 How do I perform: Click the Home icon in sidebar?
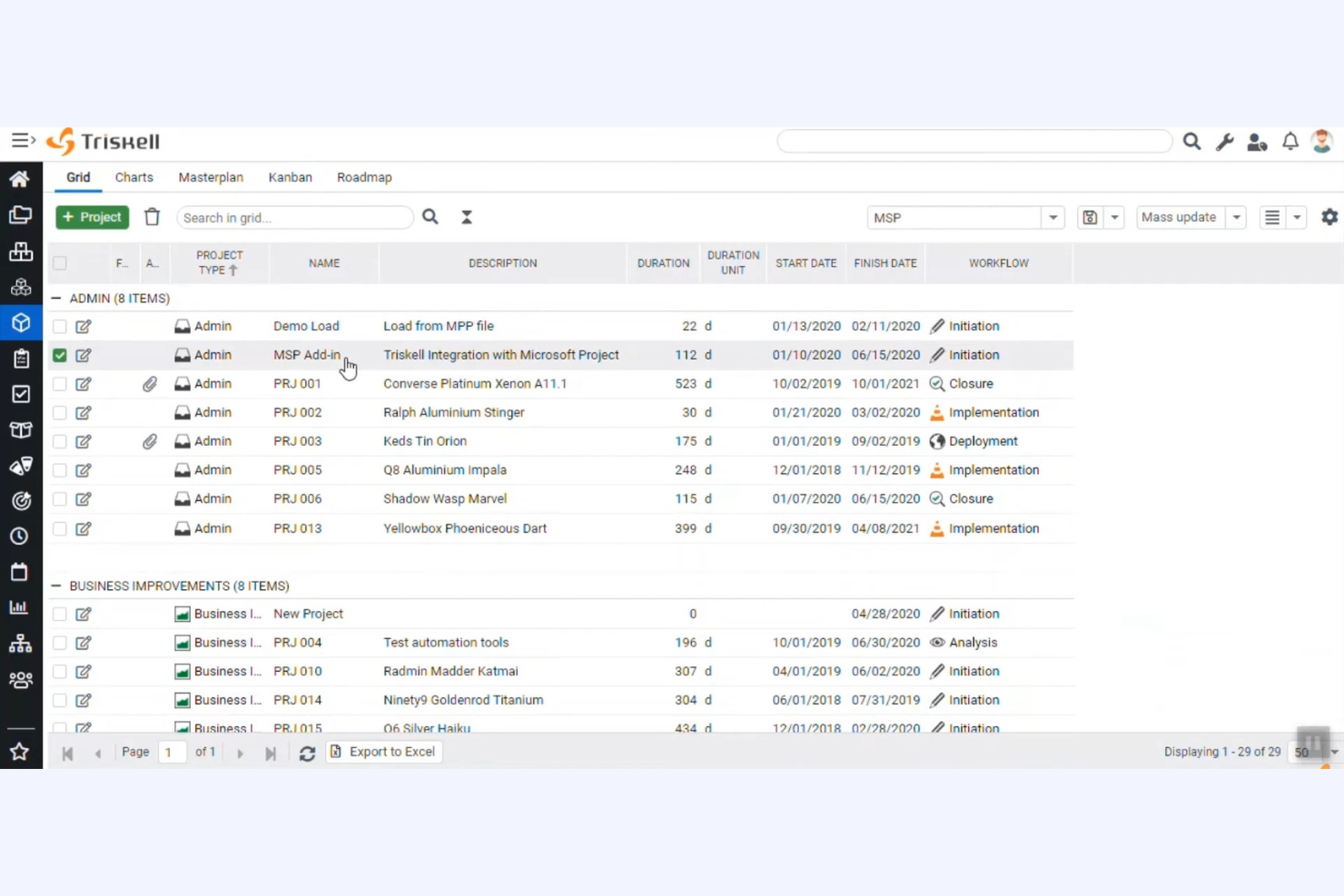(x=20, y=179)
